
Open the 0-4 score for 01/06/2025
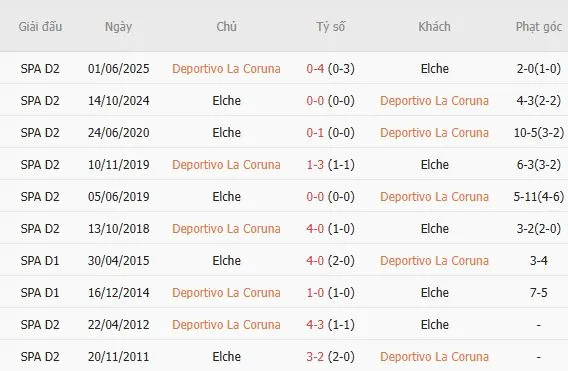[315, 69]
